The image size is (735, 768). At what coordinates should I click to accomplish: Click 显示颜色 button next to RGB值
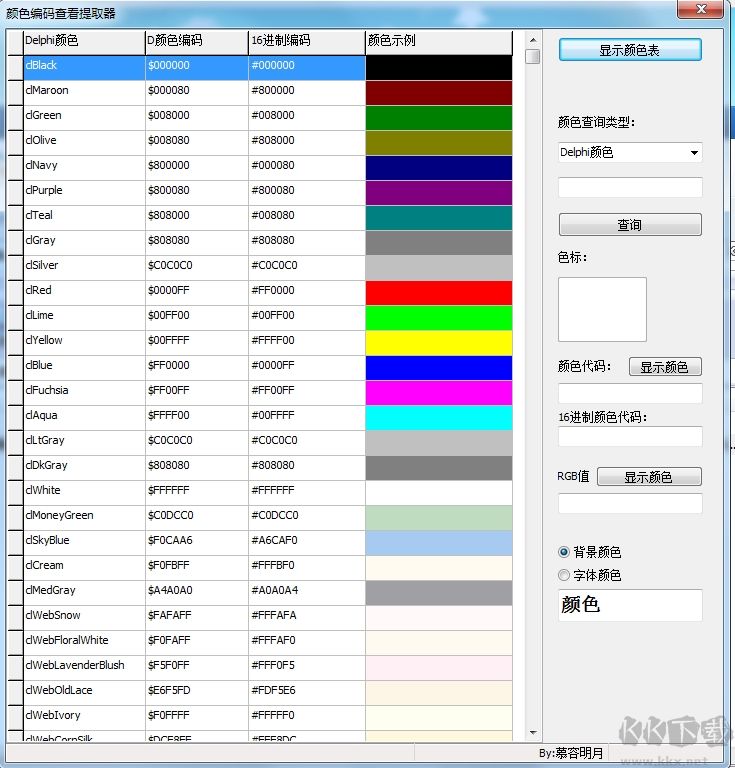tap(649, 477)
